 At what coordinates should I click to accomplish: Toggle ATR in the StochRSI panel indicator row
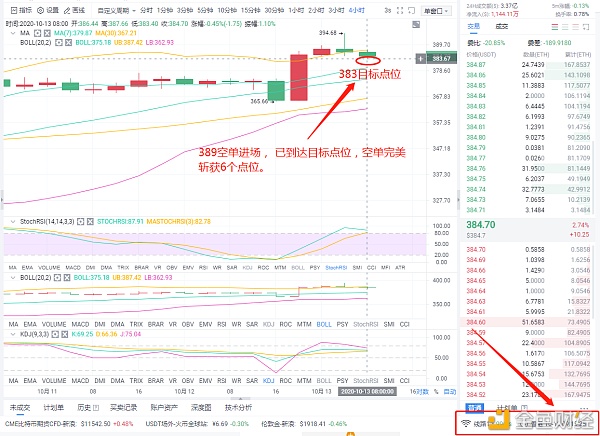(x=400, y=268)
